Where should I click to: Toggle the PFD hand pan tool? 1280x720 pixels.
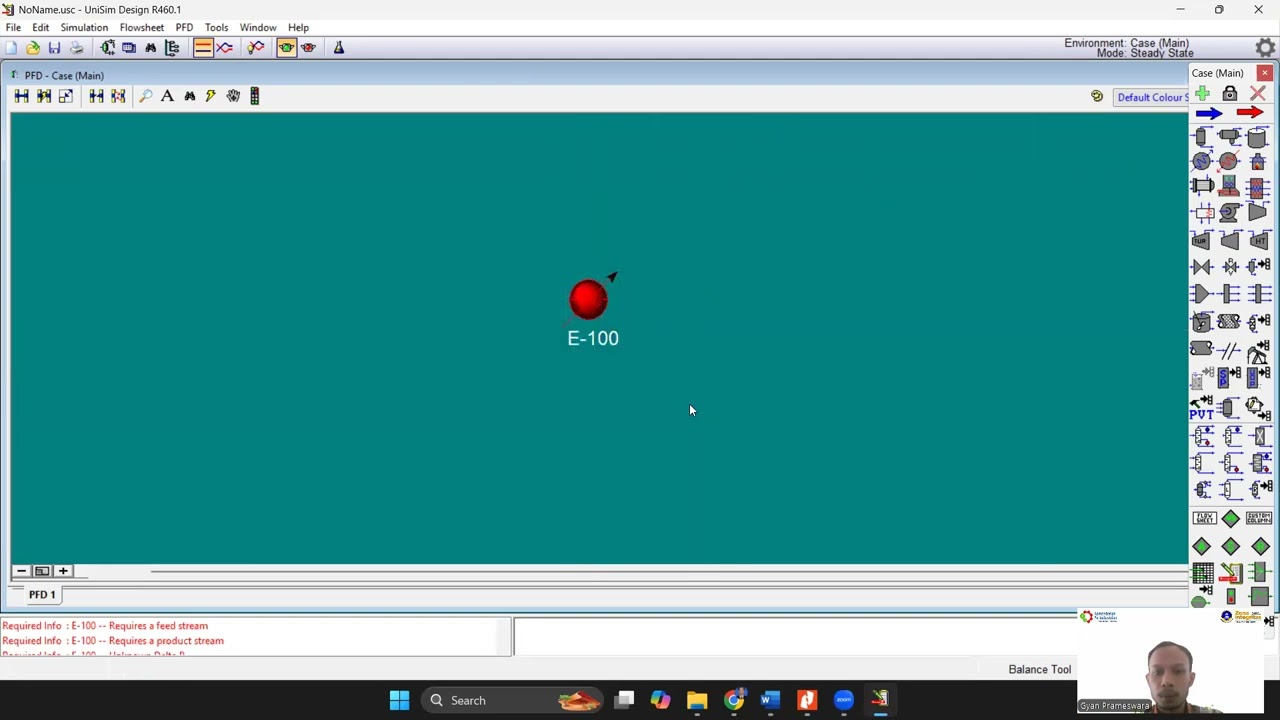pyautogui.click(x=233, y=96)
